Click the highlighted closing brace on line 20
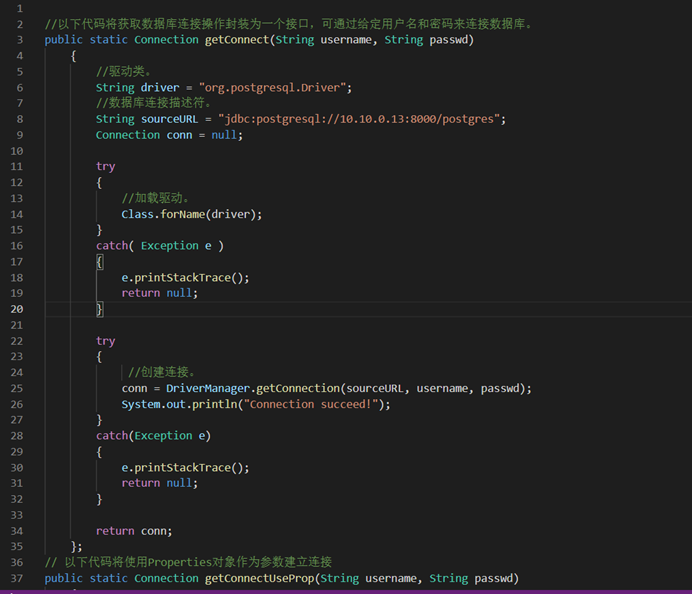 pyautogui.click(x=100, y=309)
